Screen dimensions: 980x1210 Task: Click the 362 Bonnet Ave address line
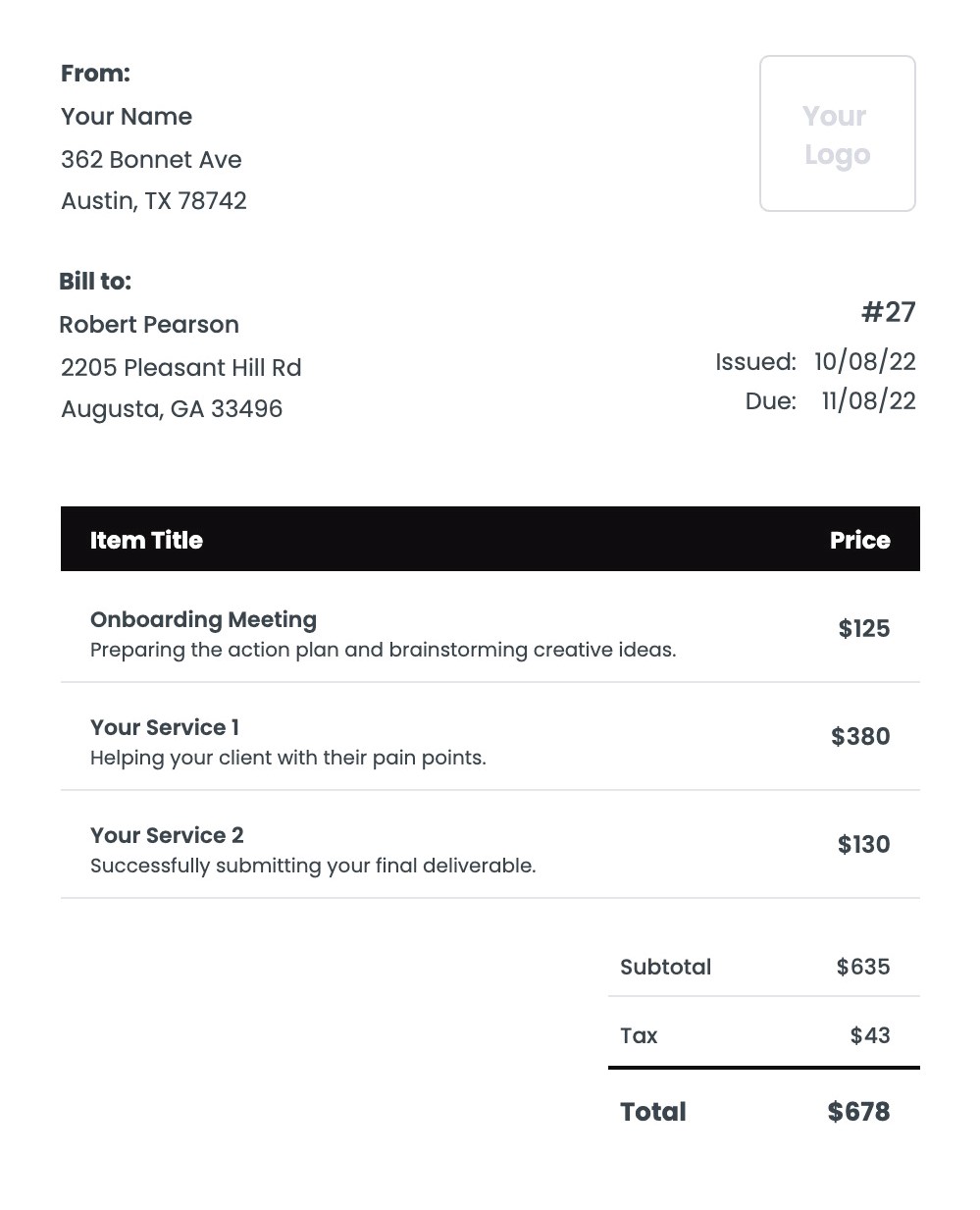pos(151,160)
